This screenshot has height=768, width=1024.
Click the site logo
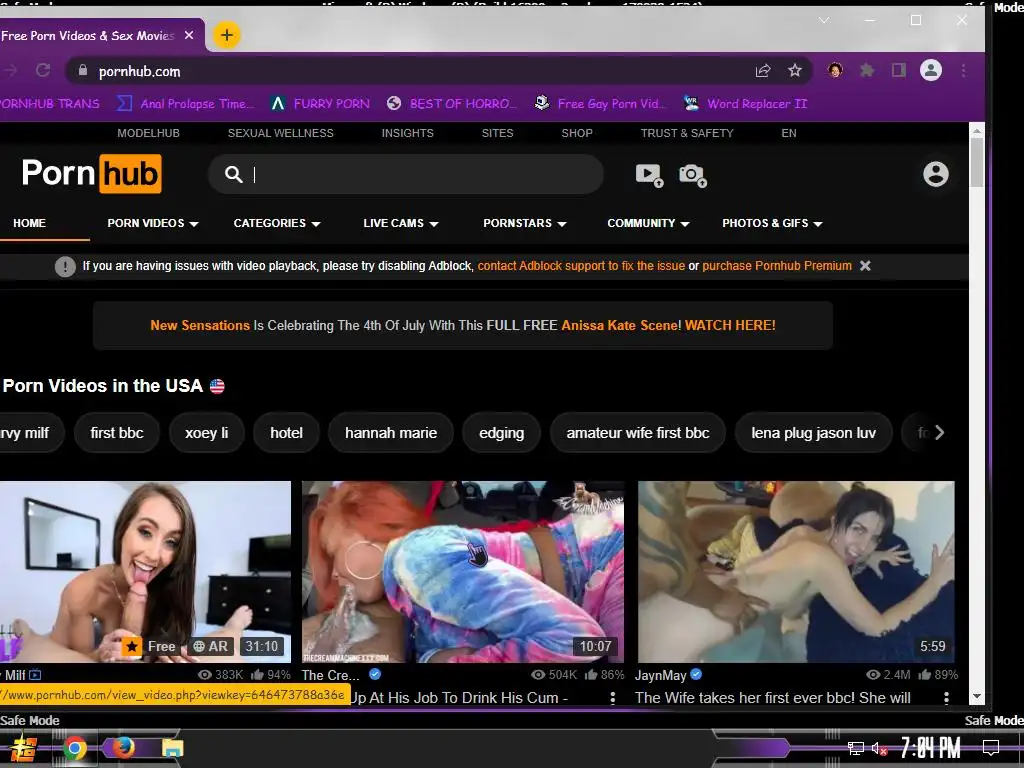tap(91, 174)
